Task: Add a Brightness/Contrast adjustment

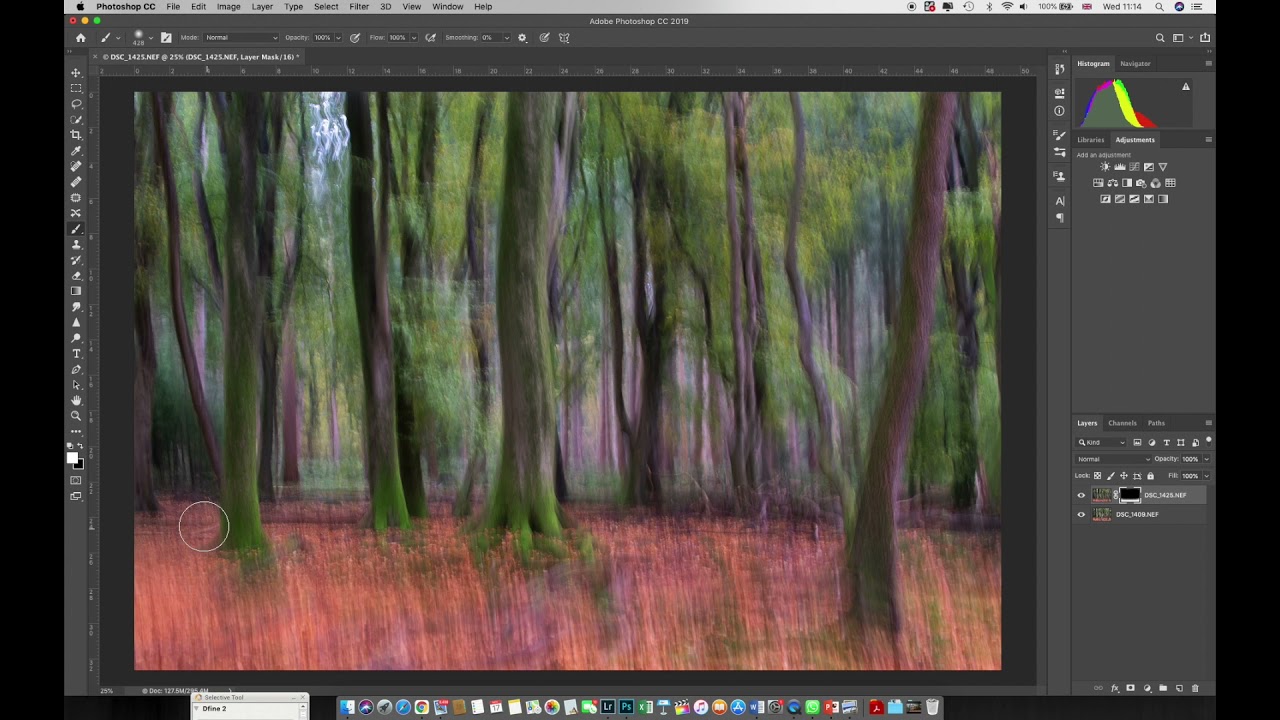Action: click(x=1105, y=167)
